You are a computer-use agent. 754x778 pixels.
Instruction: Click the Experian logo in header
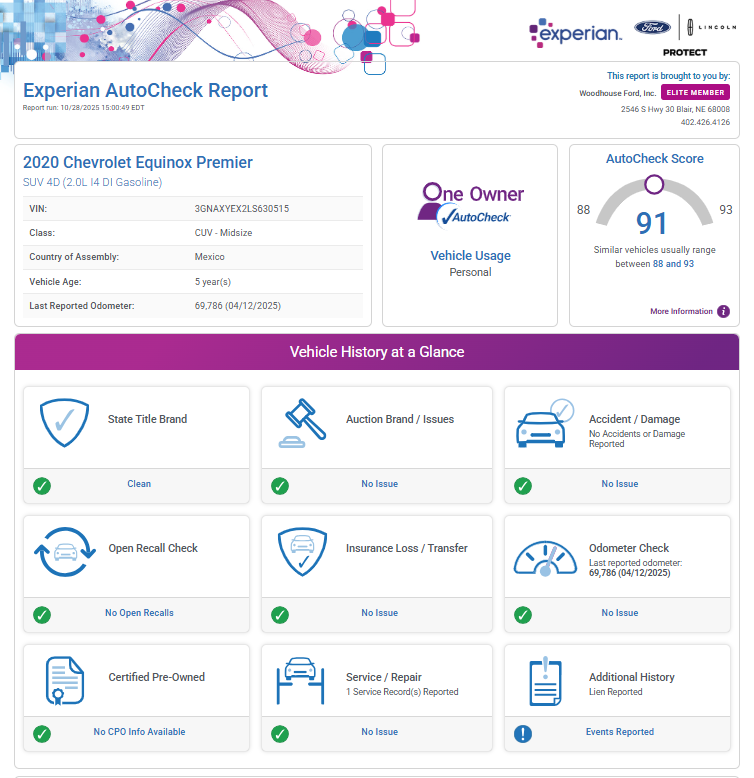click(x=575, y=32)
